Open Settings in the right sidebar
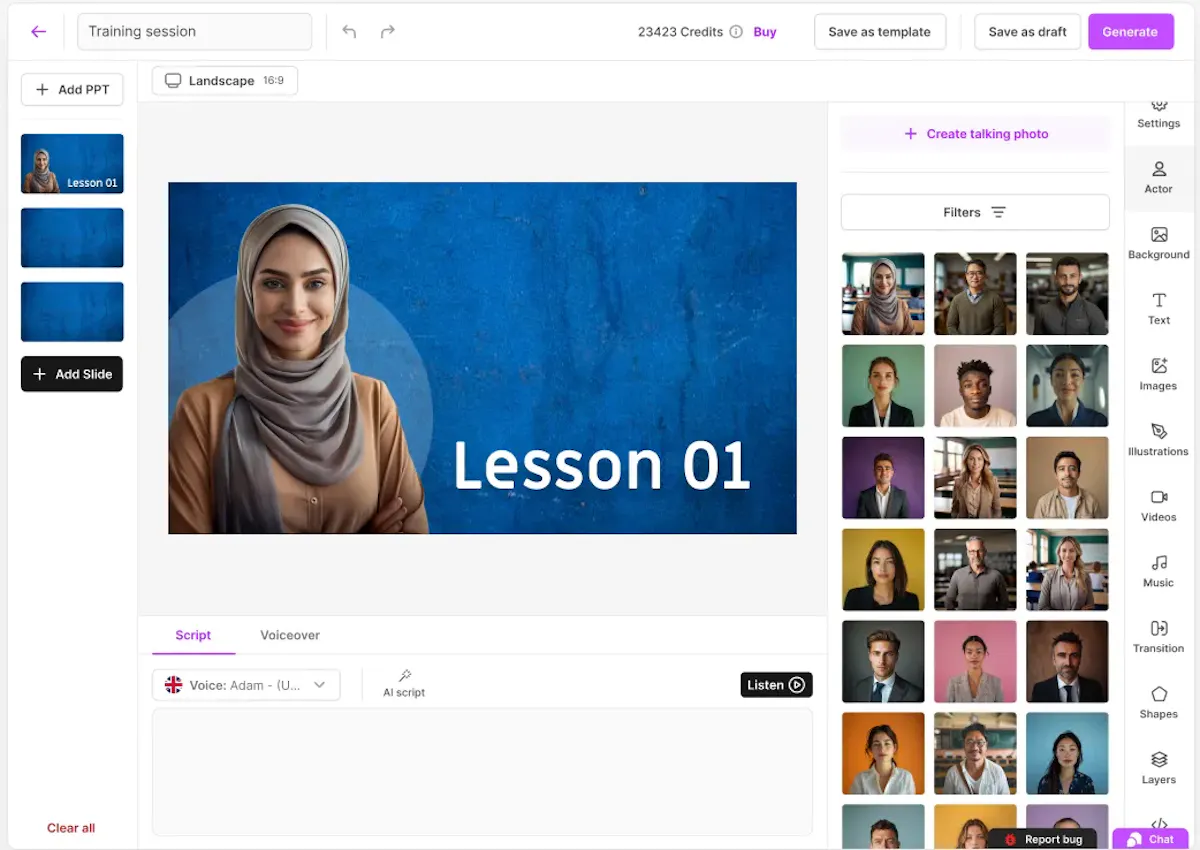This screenshot has height=850, width=1200. pyautogui.click(x=1159, y=114)
